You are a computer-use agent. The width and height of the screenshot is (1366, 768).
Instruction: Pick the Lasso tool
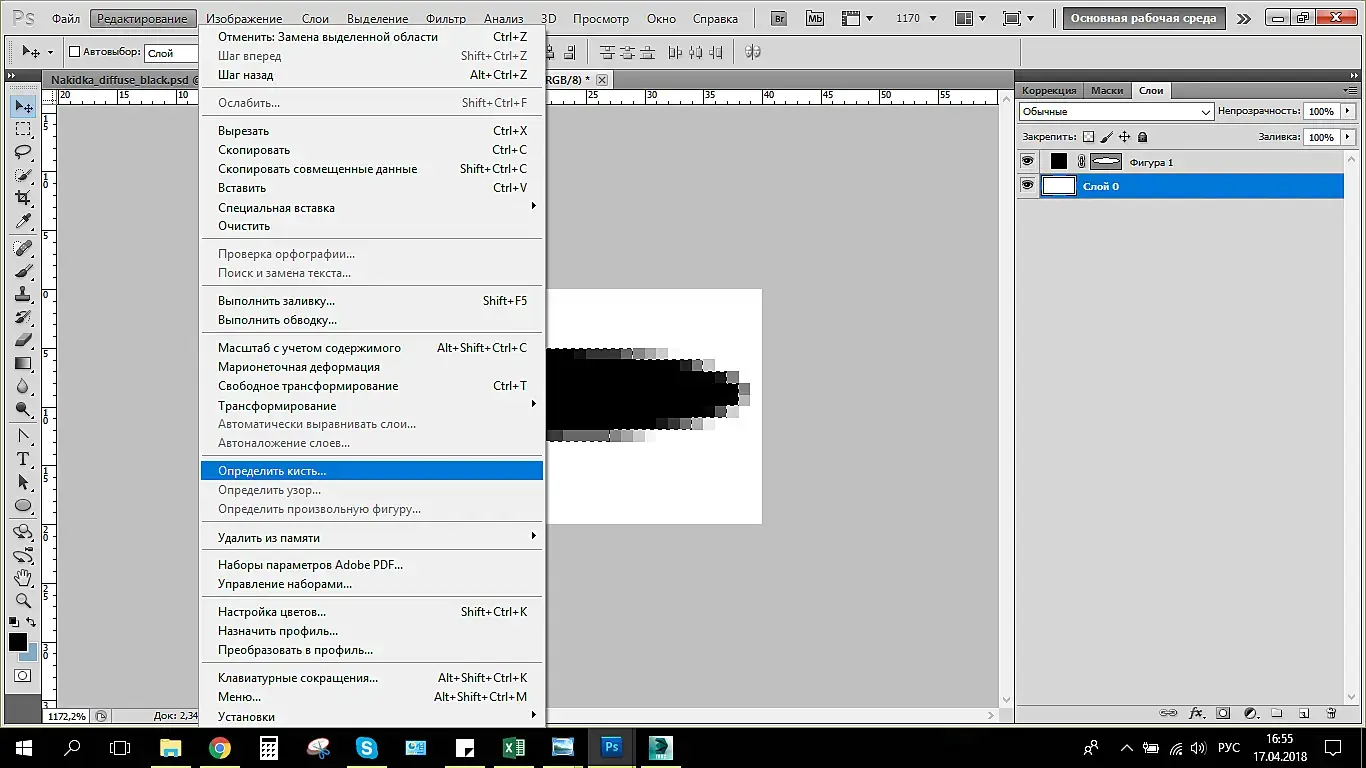(x=23, y=152)
